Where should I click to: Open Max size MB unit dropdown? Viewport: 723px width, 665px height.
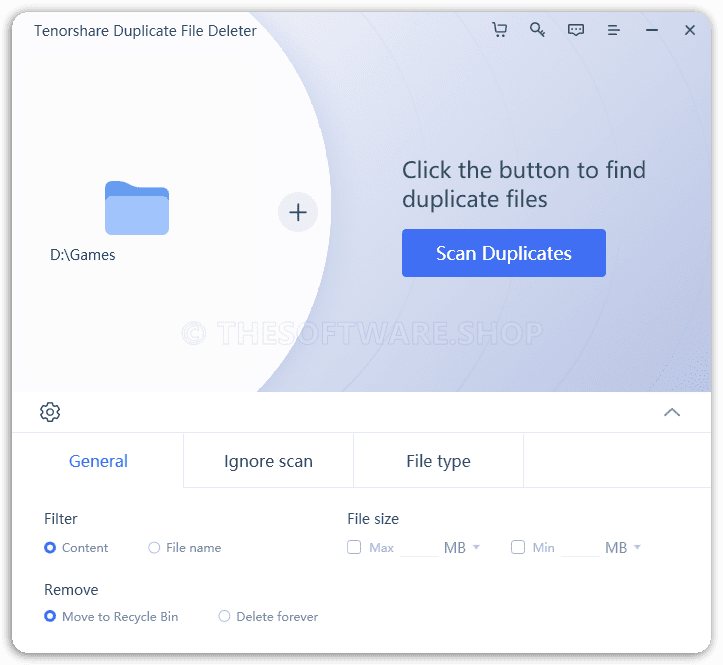pyautogui.click(x=462, y=548)
